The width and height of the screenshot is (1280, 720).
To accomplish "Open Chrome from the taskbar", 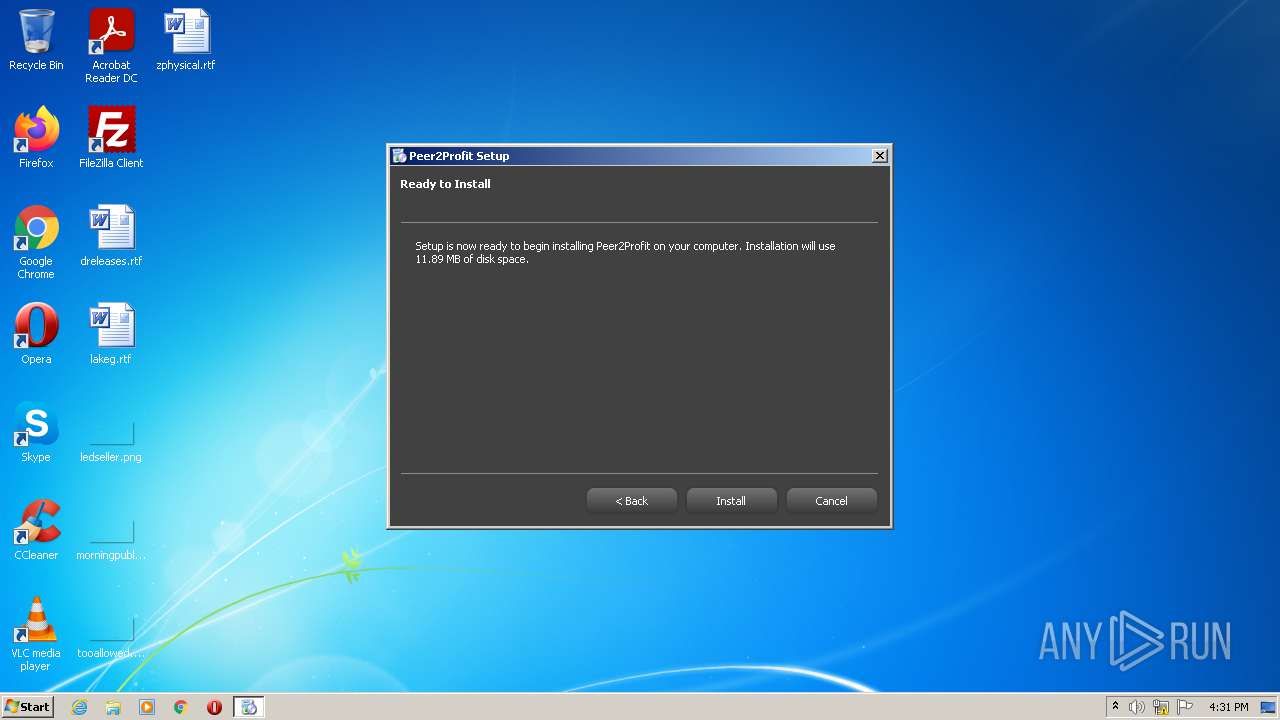I will pos(181,707).
